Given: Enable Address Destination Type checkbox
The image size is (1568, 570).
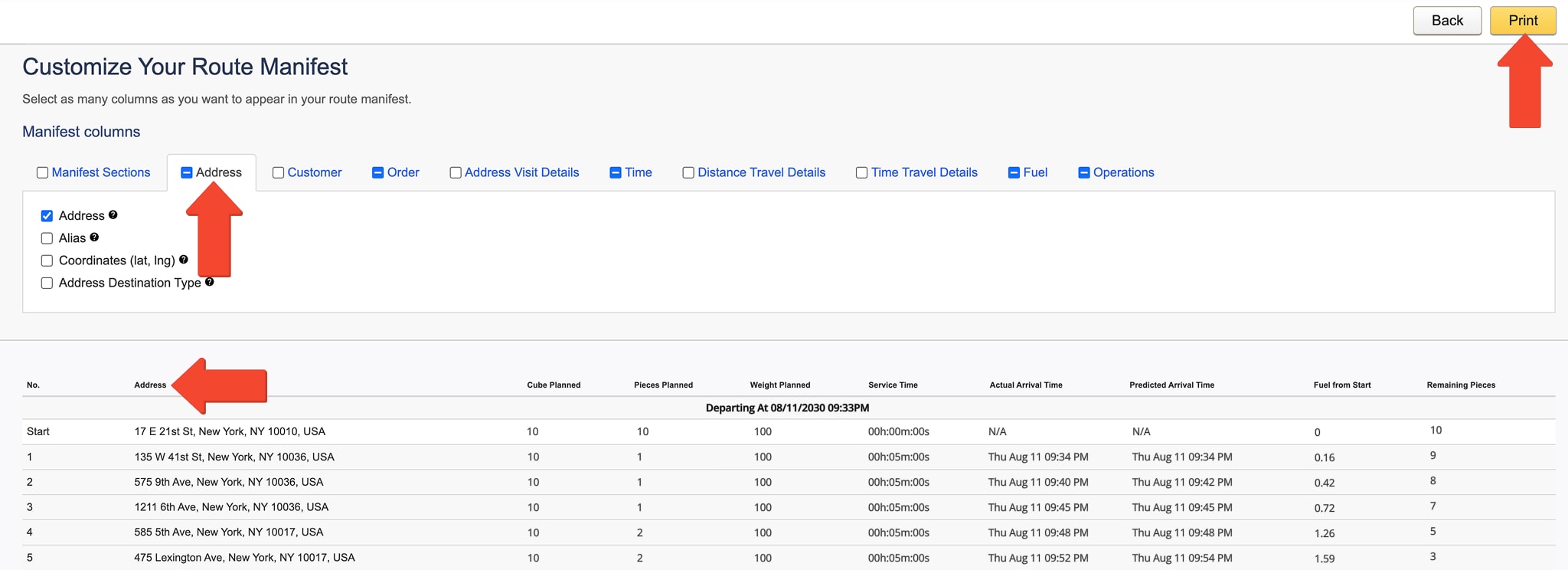Looking at the screenshot, I should [x=47, y=283].
